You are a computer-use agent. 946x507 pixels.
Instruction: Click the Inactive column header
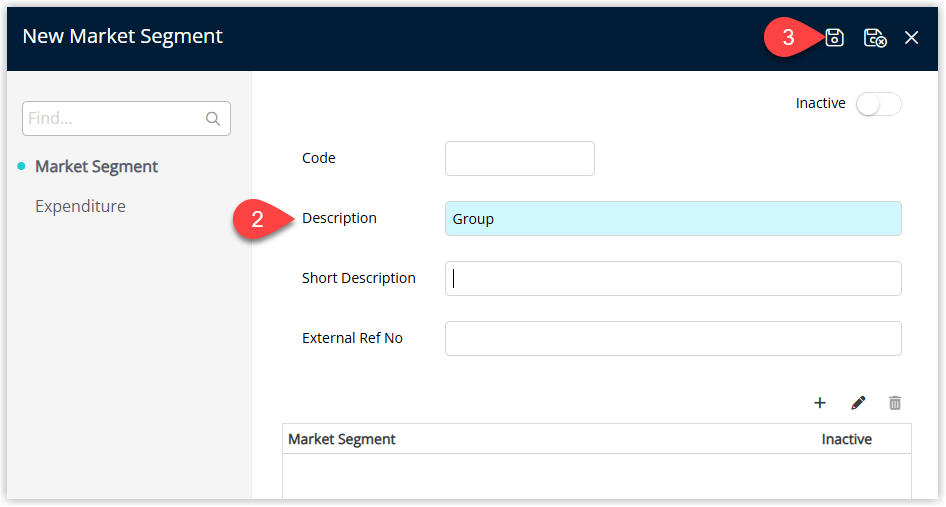[846, 439]
